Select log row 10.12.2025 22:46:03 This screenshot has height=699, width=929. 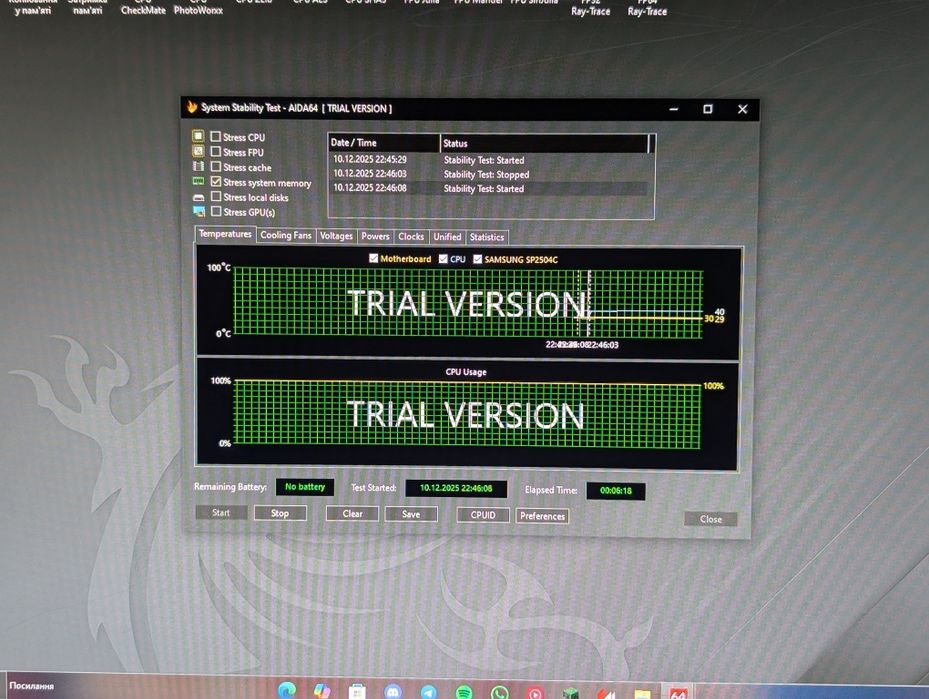490,174
